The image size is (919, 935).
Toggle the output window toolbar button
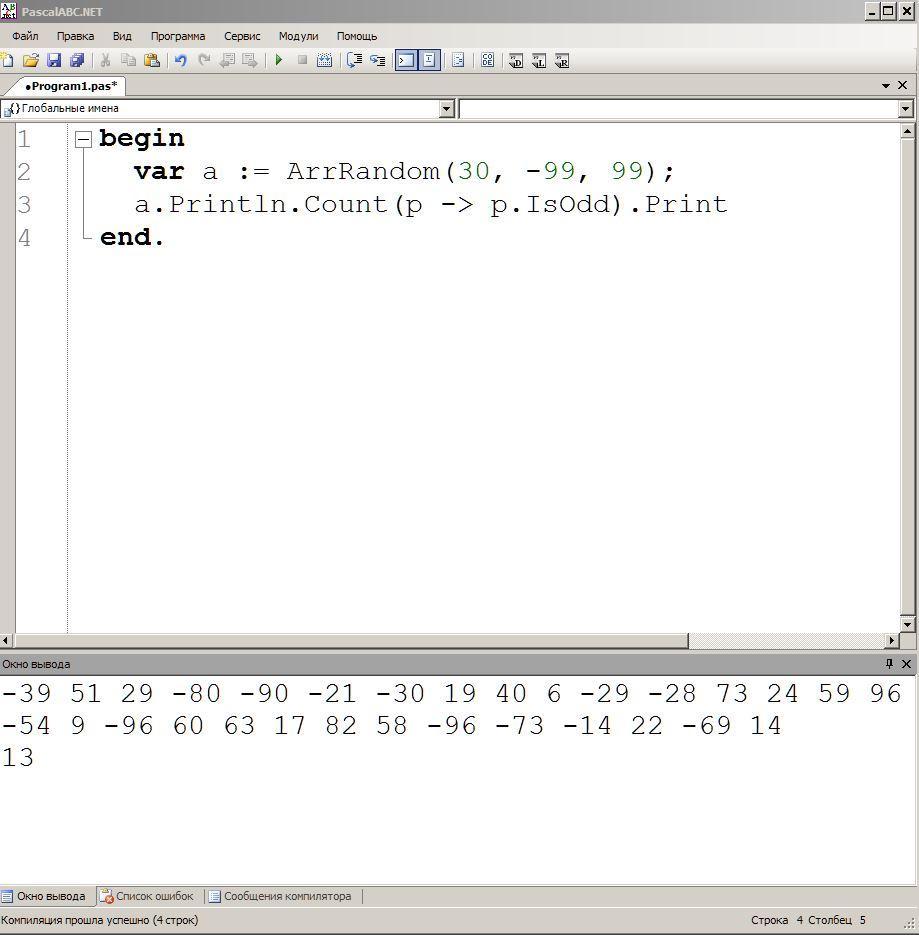(406, 60)
